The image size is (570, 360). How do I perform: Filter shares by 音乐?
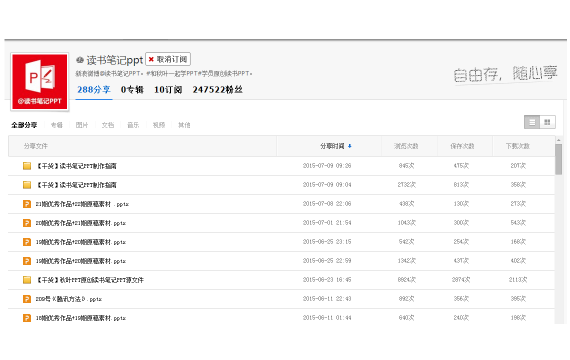click(133, 125)
